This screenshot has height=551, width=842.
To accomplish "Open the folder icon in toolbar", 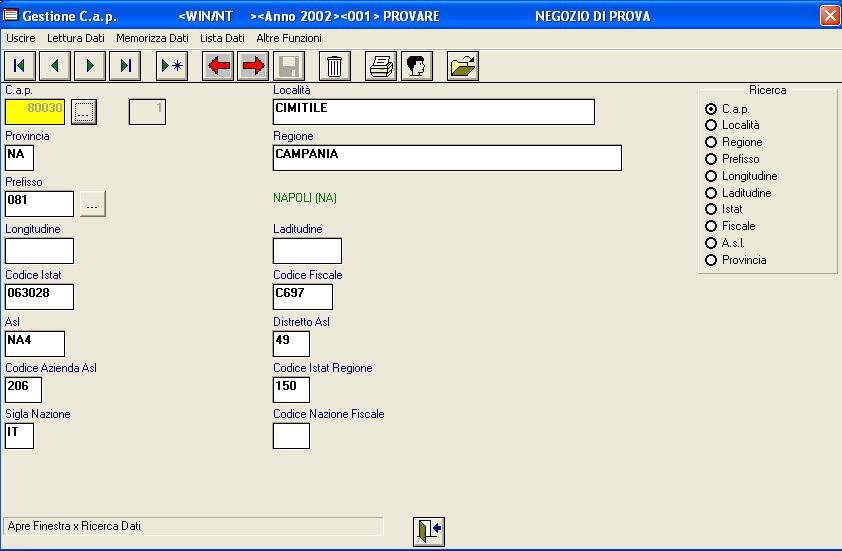I will (x=463, y=66).
